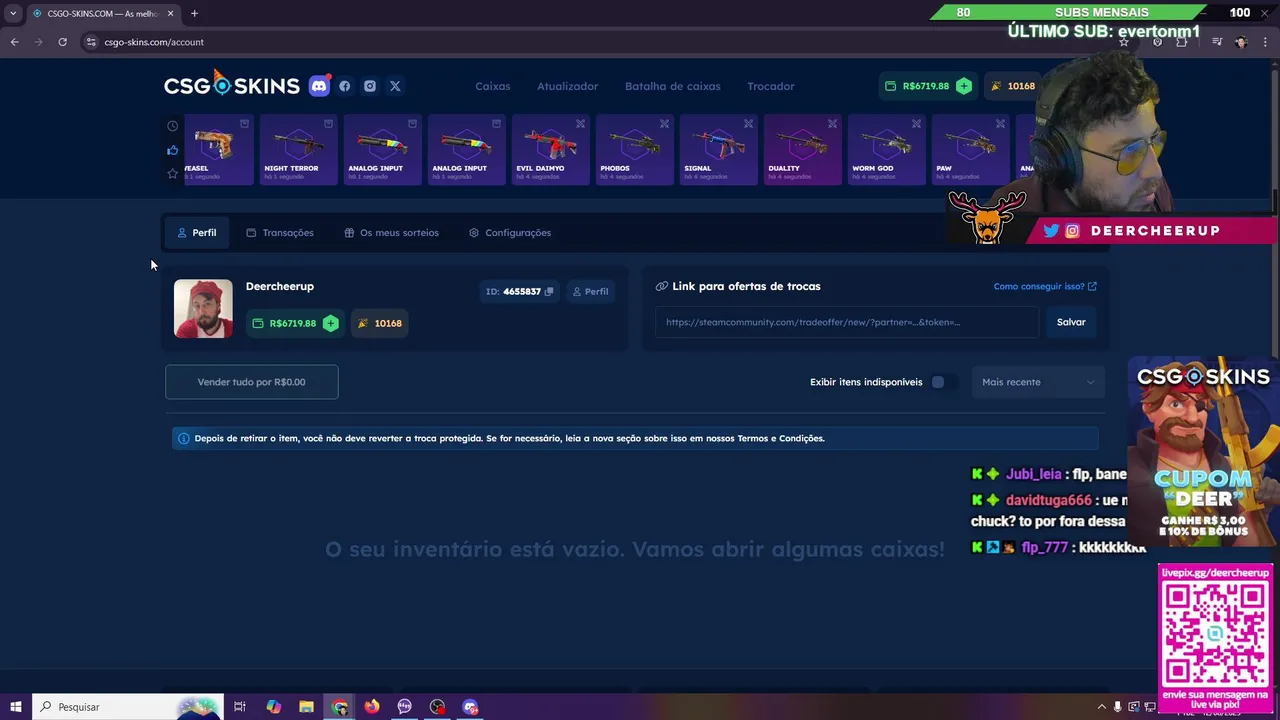Open the Instagram icon in the header

point(370,86)
